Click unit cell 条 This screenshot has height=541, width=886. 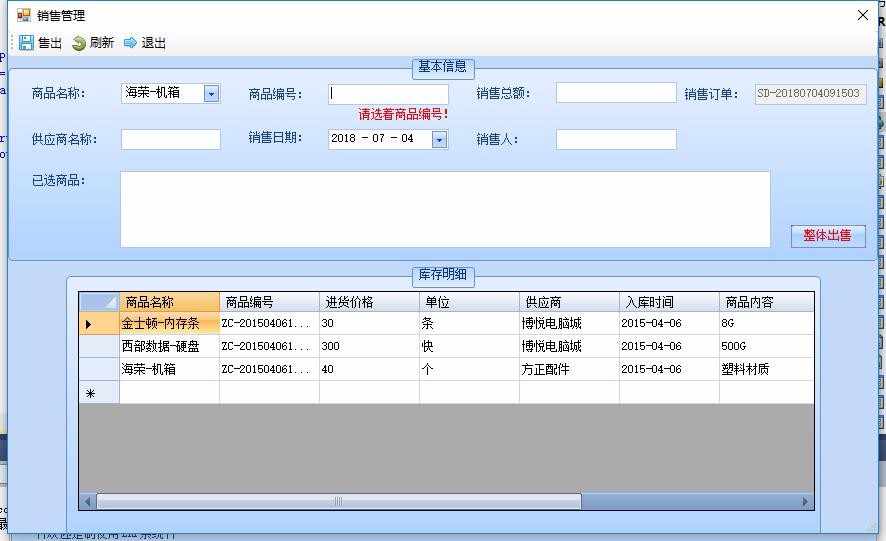(x=470, y=323)
